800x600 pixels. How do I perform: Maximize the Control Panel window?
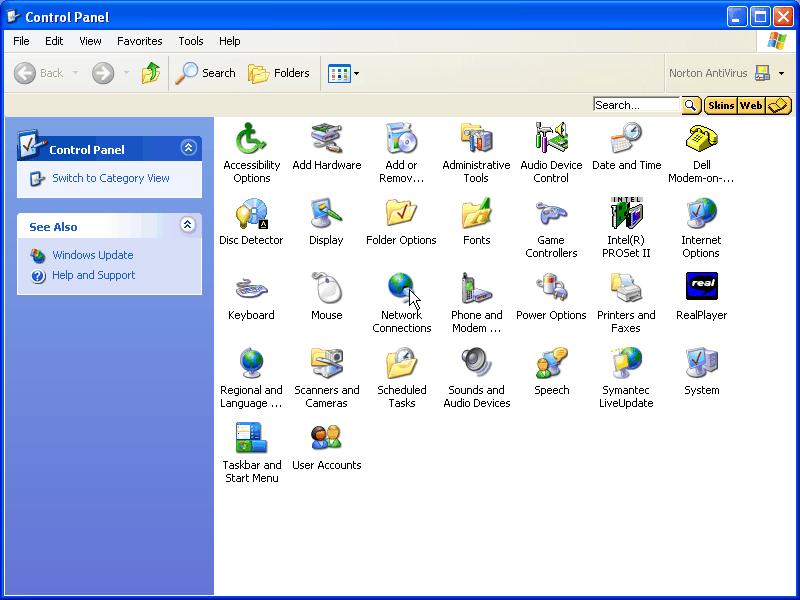pos(760,17)
